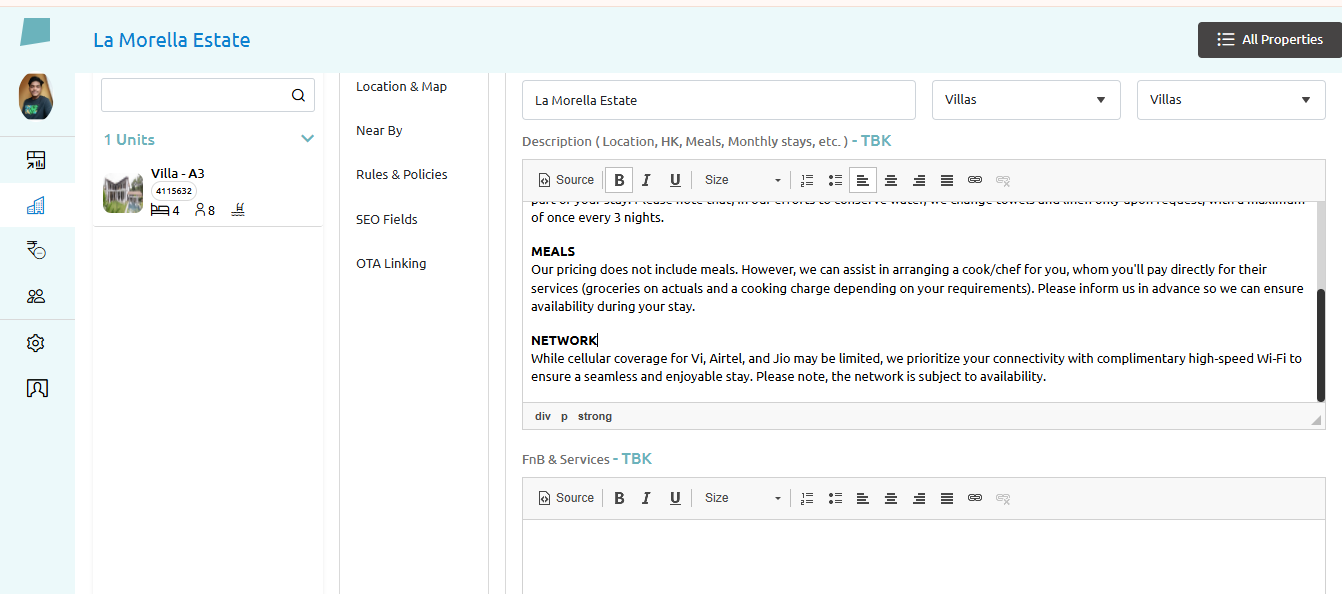Insert bulleted list in Description editor
Screen dimensions: 1342x594
[x=835, y=180]
